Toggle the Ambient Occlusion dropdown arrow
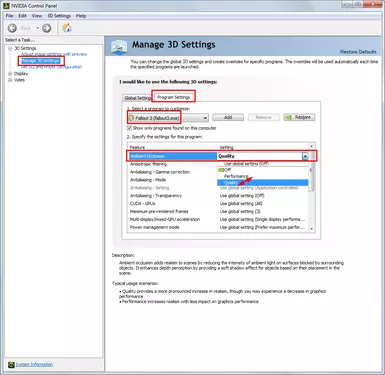The image size is (385, 375). click(x=305, y=156)
